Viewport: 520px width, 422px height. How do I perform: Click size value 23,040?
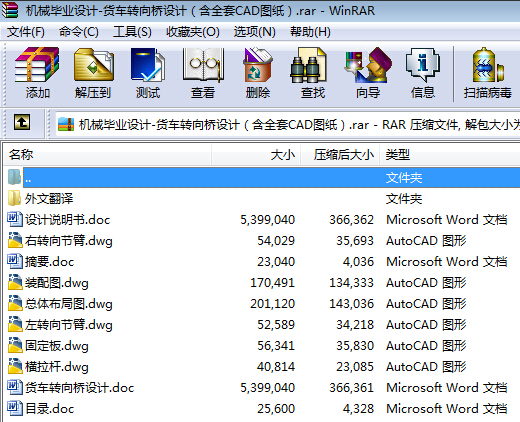276,262
